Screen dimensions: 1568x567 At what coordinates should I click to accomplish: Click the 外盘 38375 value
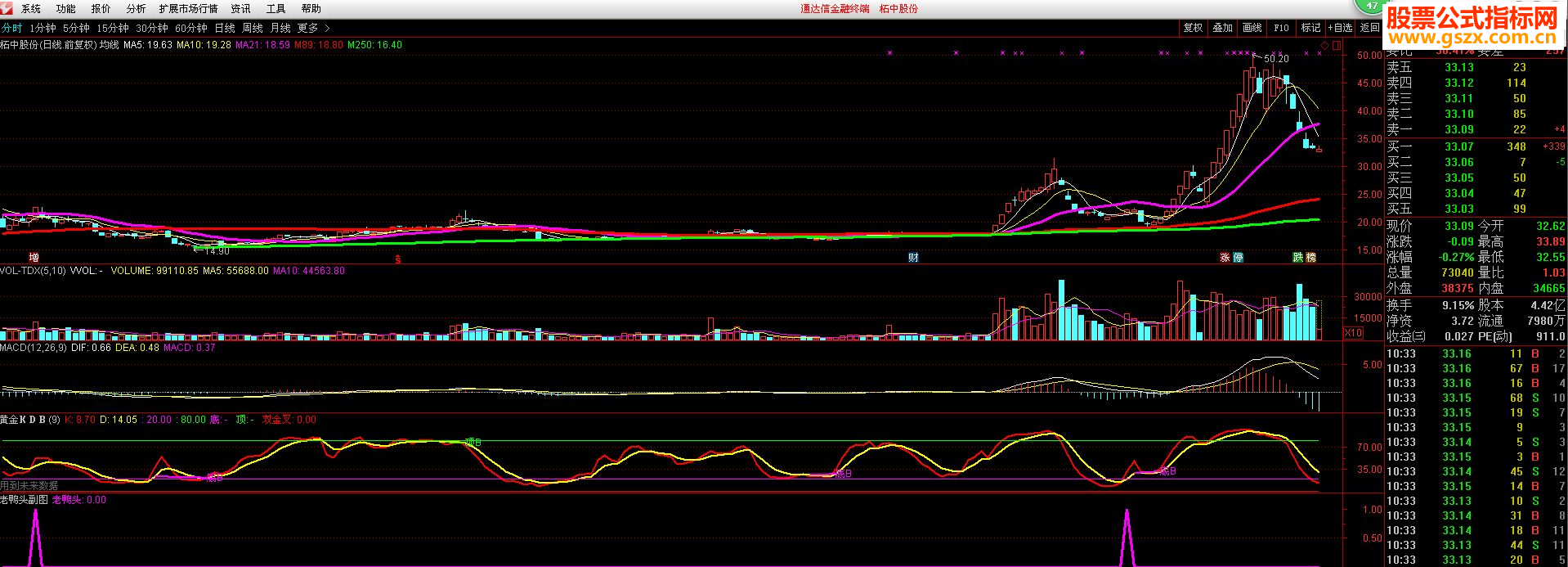tap(1458, 288)
